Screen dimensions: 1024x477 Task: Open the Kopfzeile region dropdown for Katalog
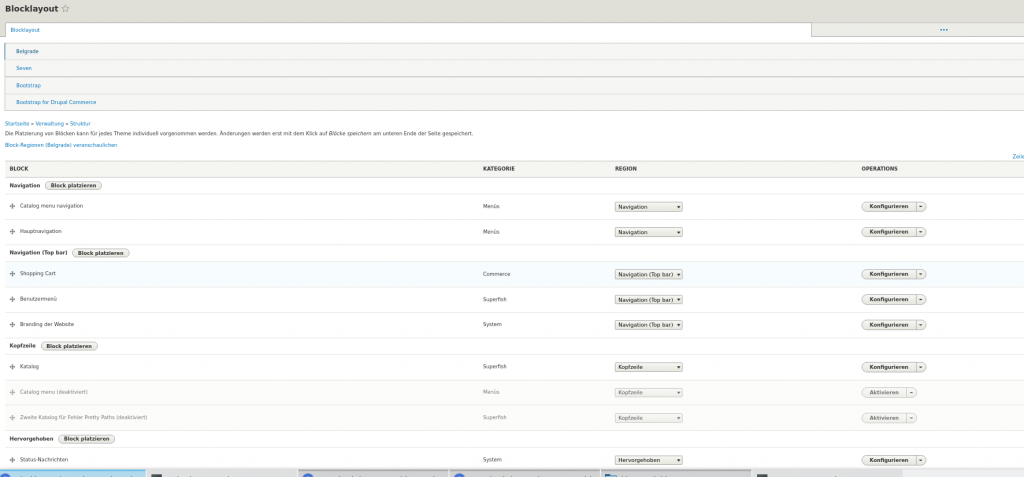pos(648,367)
